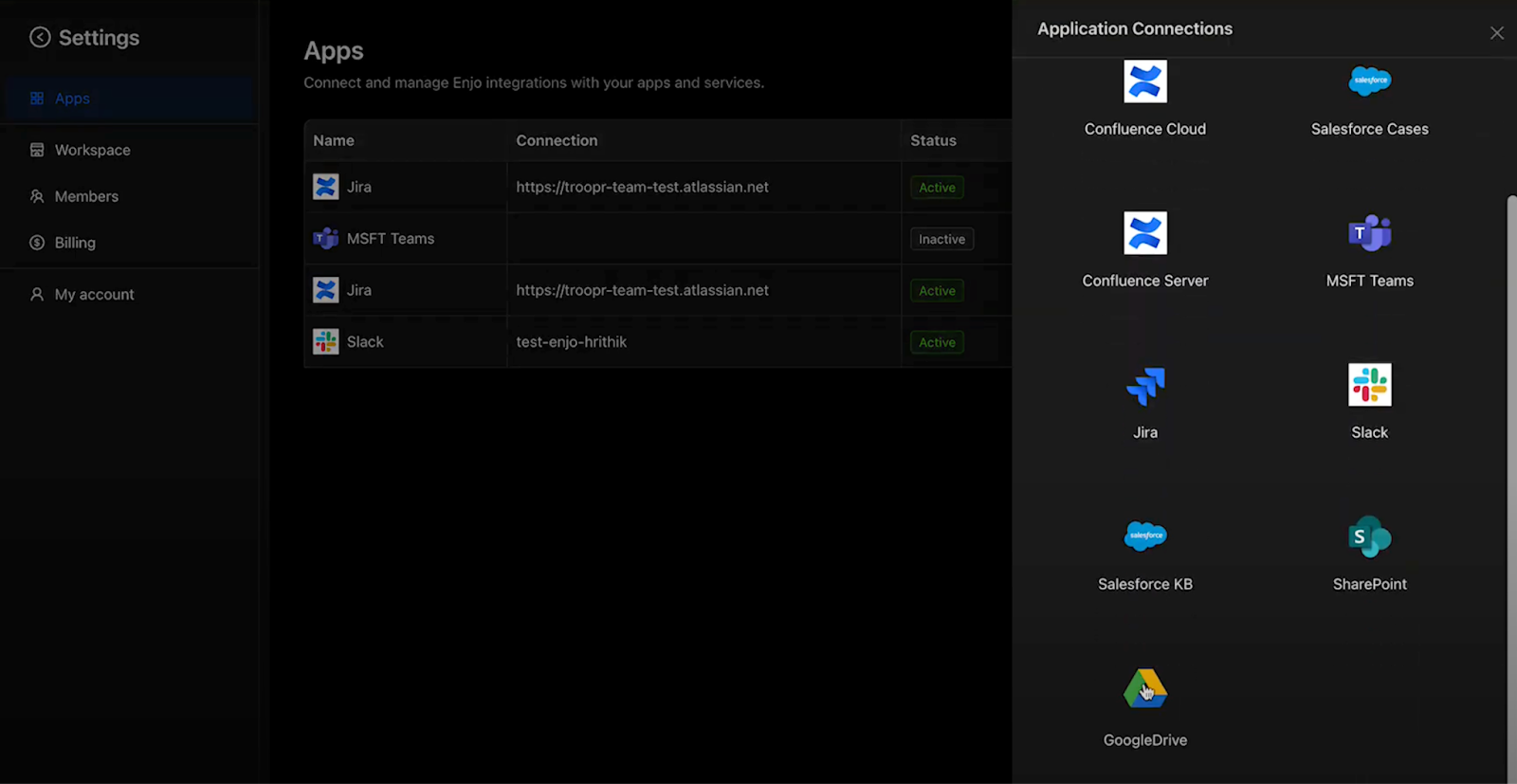
Task: Click the Slack name in the Apps table
Action: 365,342
